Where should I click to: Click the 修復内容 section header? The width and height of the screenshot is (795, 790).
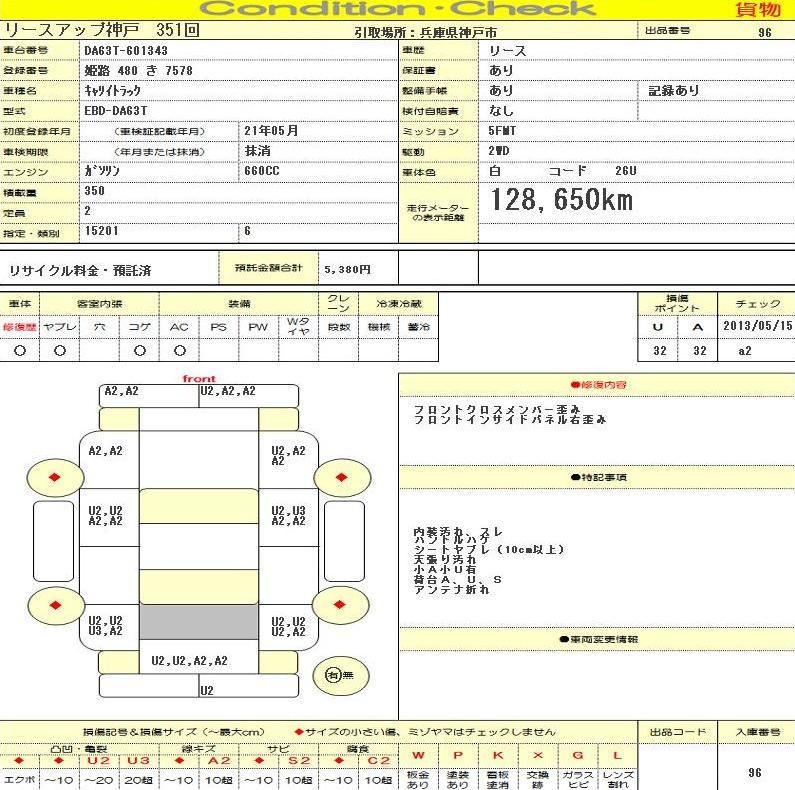click(597, 384)
